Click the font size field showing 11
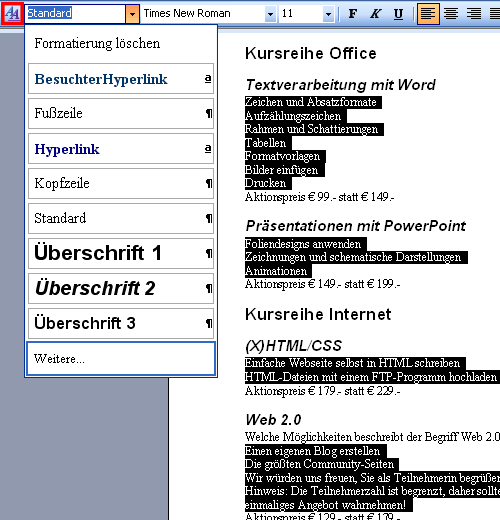 point(301,14)
